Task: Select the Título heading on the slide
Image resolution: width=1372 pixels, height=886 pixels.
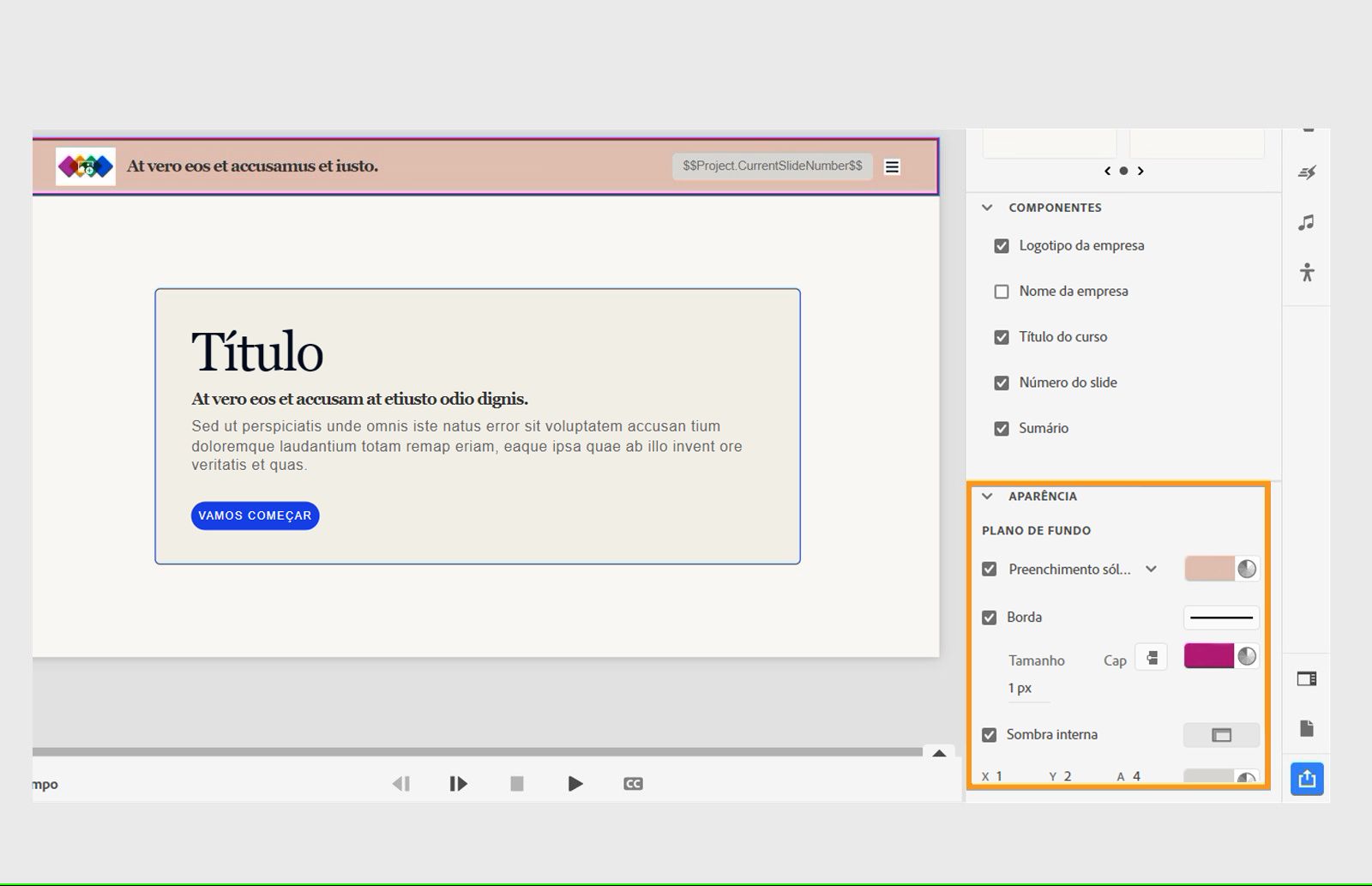Action: point(257,352)
